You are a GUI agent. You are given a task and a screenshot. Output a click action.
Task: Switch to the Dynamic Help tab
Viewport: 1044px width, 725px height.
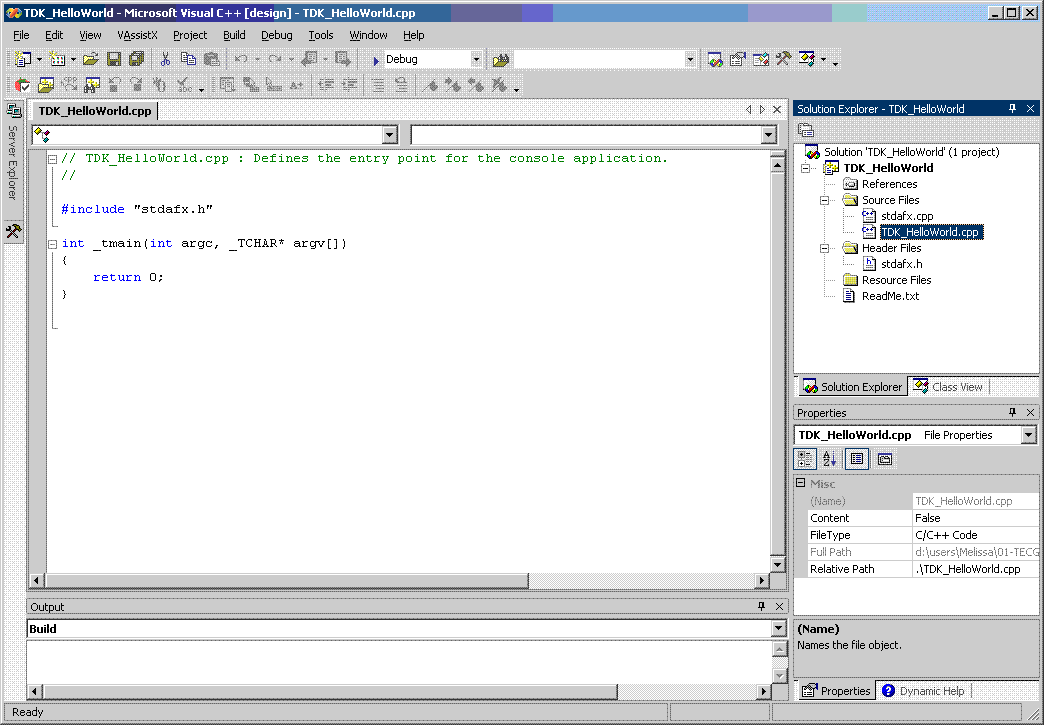pos(923,691)
